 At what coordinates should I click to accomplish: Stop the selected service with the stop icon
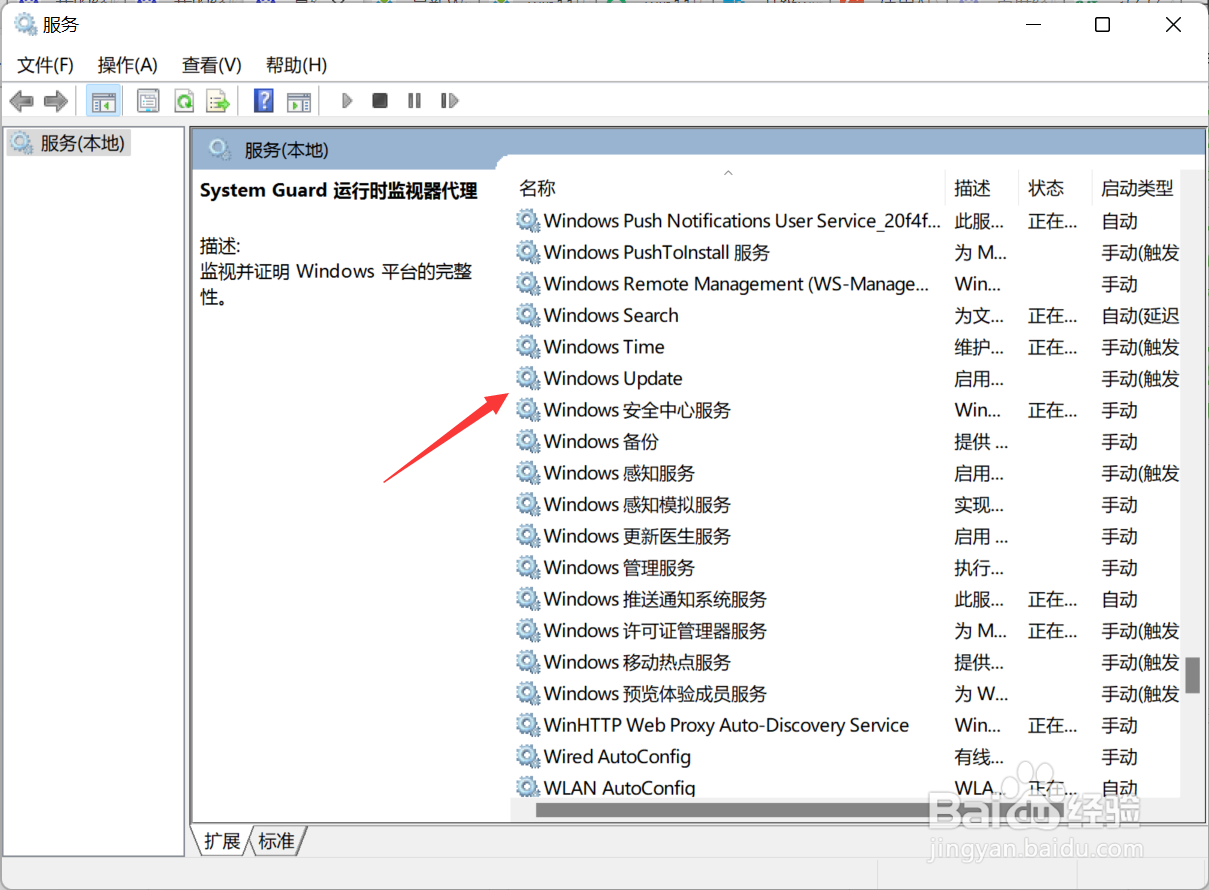click(380, 100)
